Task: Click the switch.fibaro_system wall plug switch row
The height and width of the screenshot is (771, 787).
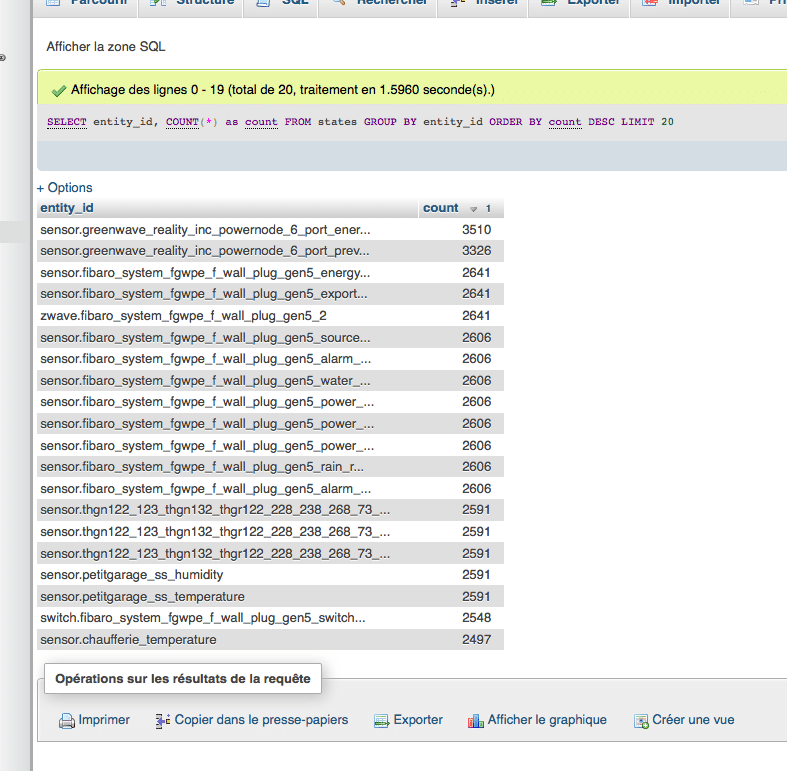Action: click(270, 618)
